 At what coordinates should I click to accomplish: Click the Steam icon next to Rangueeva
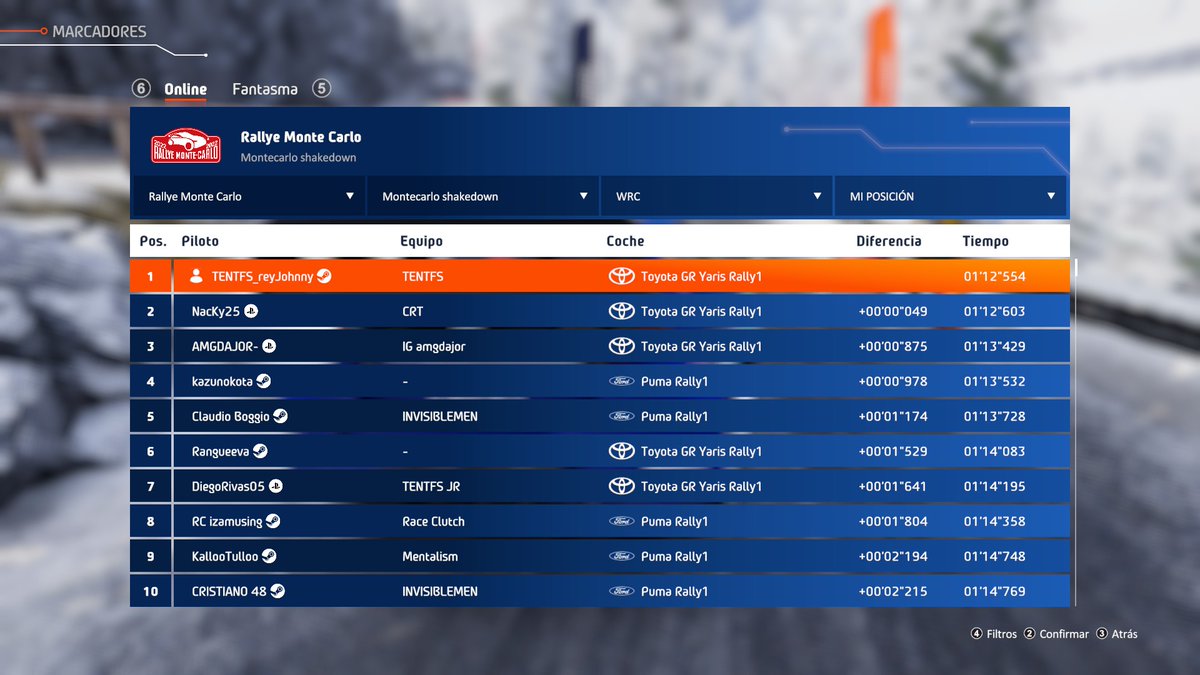pos(260,451)
